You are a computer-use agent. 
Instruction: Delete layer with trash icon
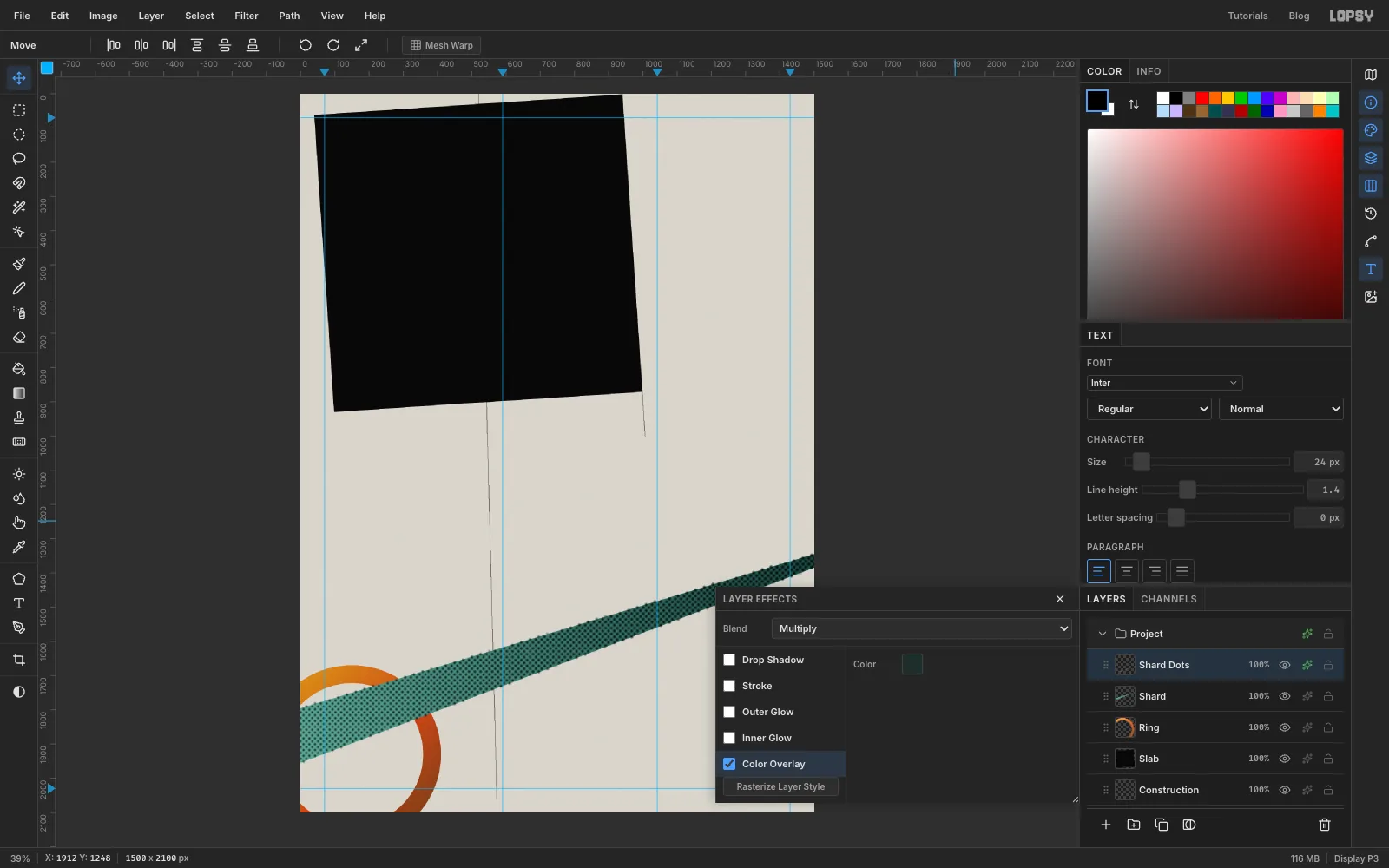click(x=1325, y=825)
